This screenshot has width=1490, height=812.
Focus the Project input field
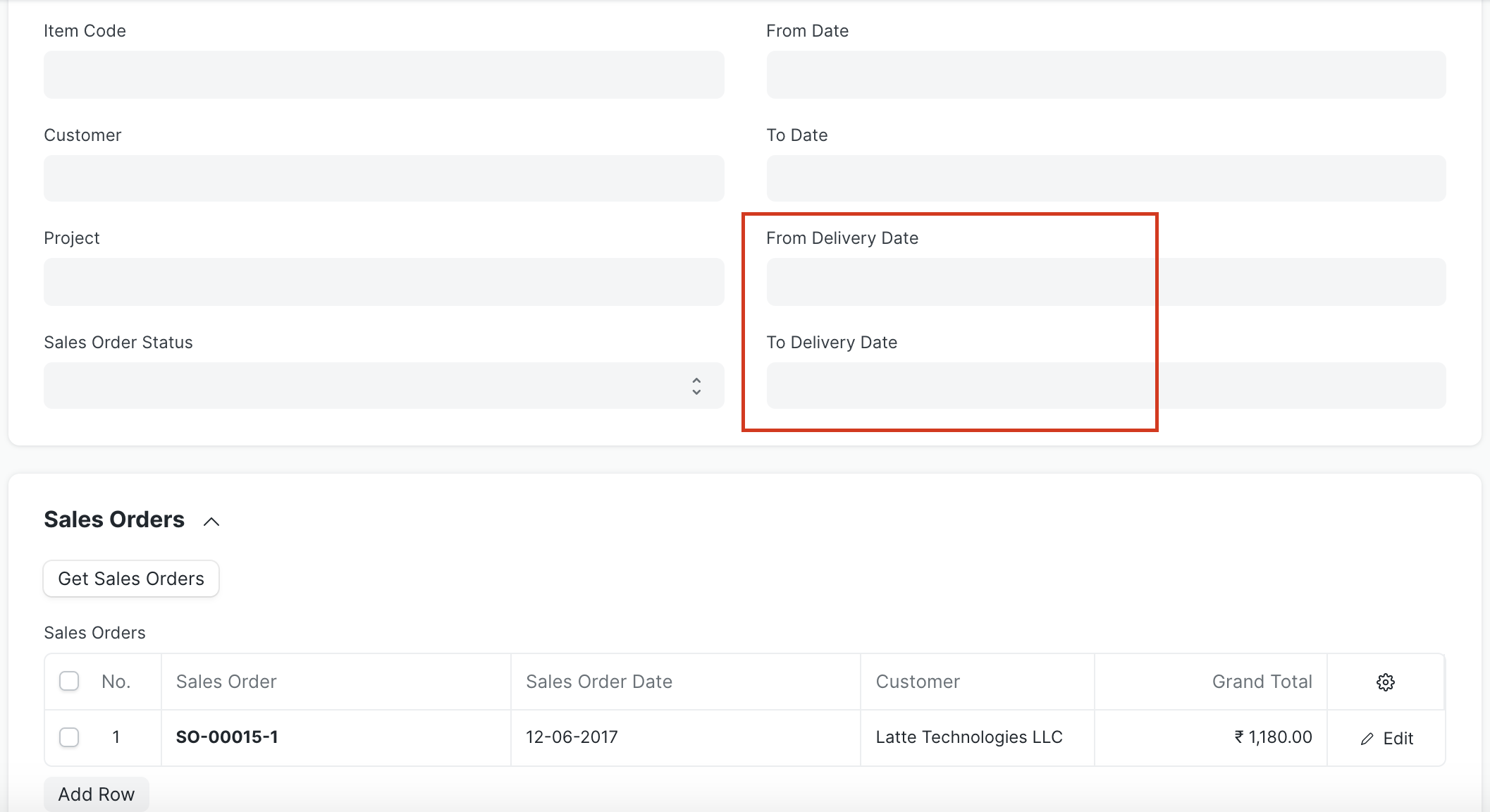tap(383, 282)
